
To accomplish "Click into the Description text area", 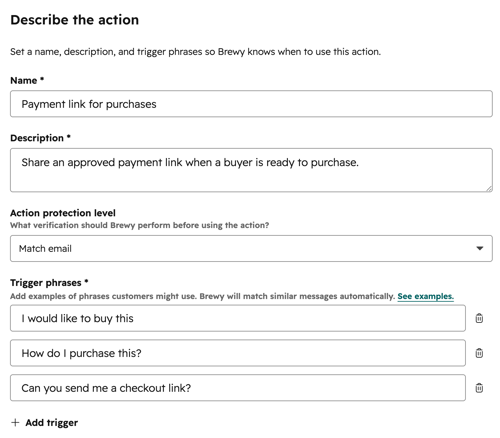I will point(251,170).
